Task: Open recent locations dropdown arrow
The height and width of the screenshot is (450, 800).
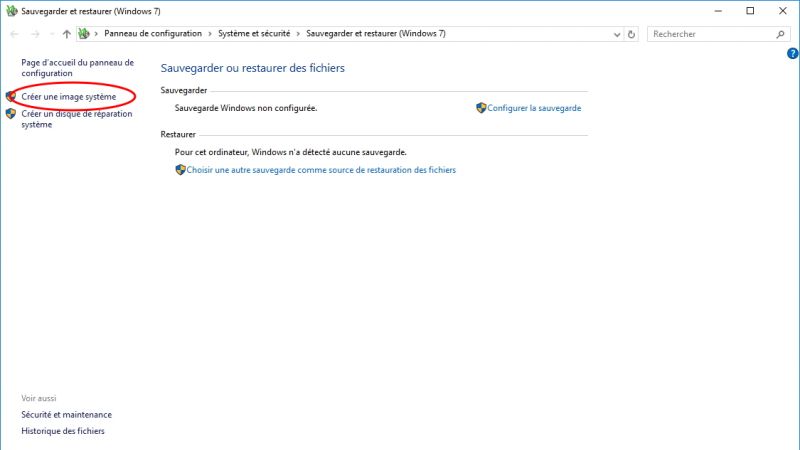Action: click(52, 34)
